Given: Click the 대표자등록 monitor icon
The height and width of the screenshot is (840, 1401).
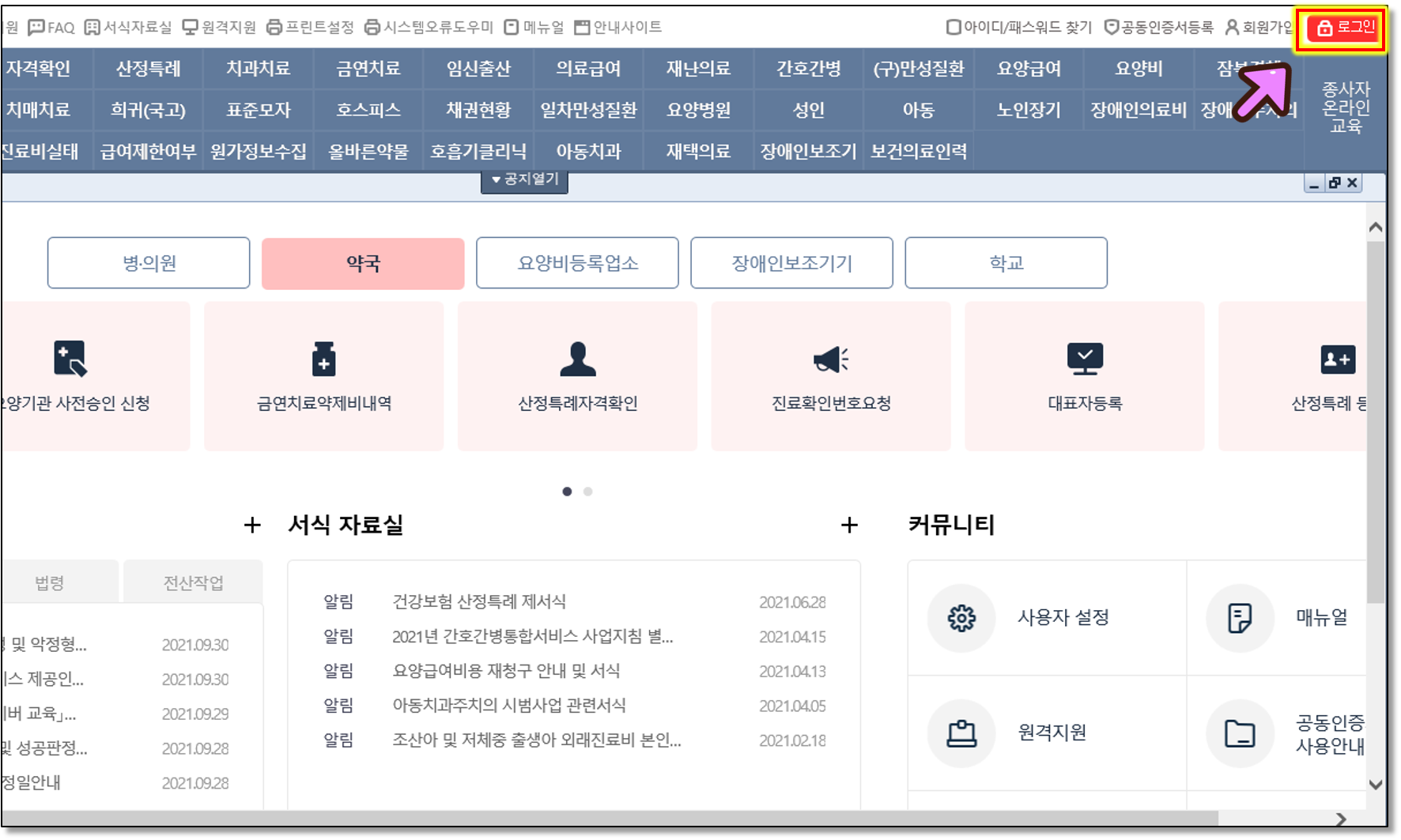Looking at the screenshot, I should 1084,360.
